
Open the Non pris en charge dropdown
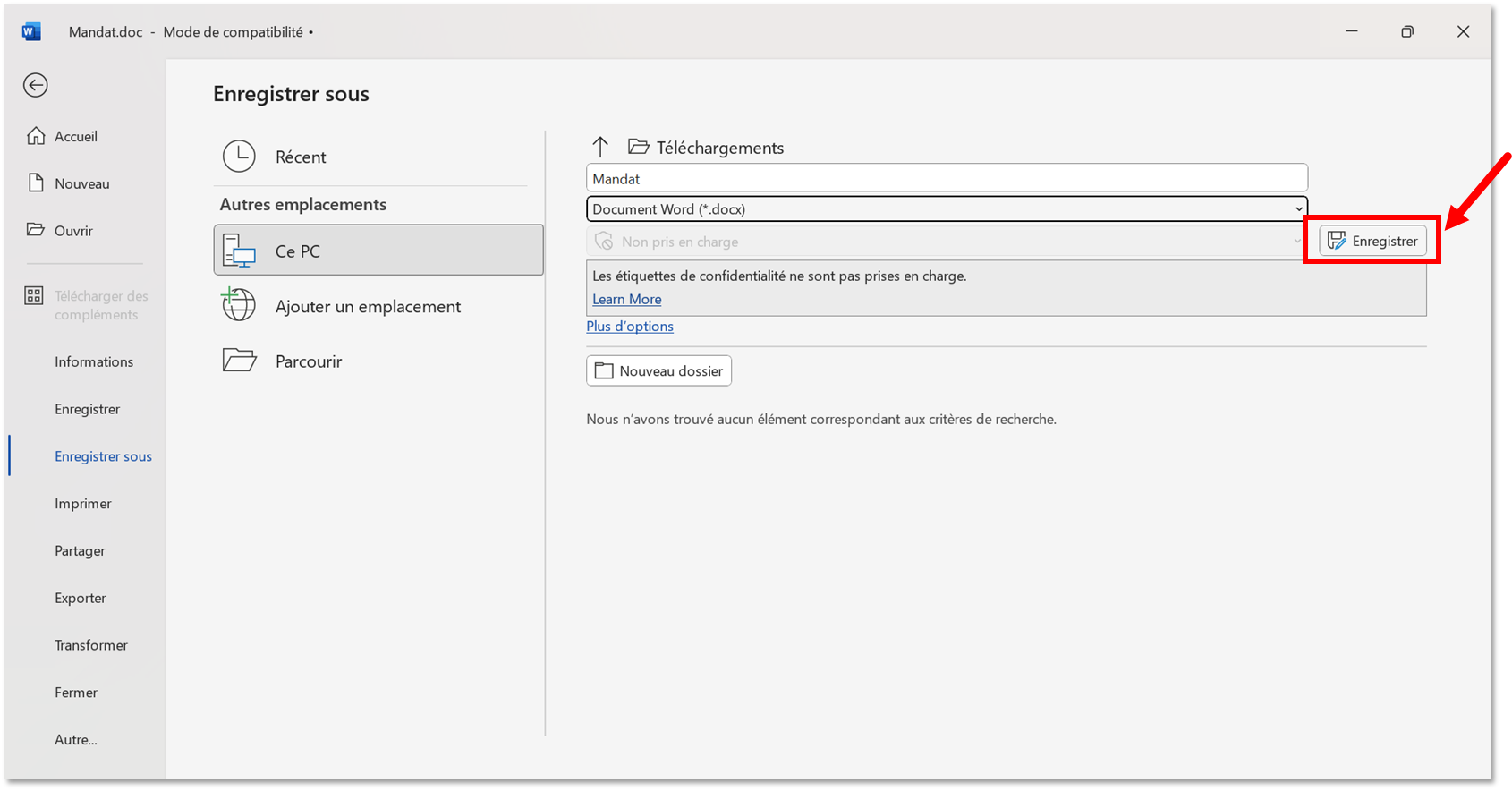[947, 241]
